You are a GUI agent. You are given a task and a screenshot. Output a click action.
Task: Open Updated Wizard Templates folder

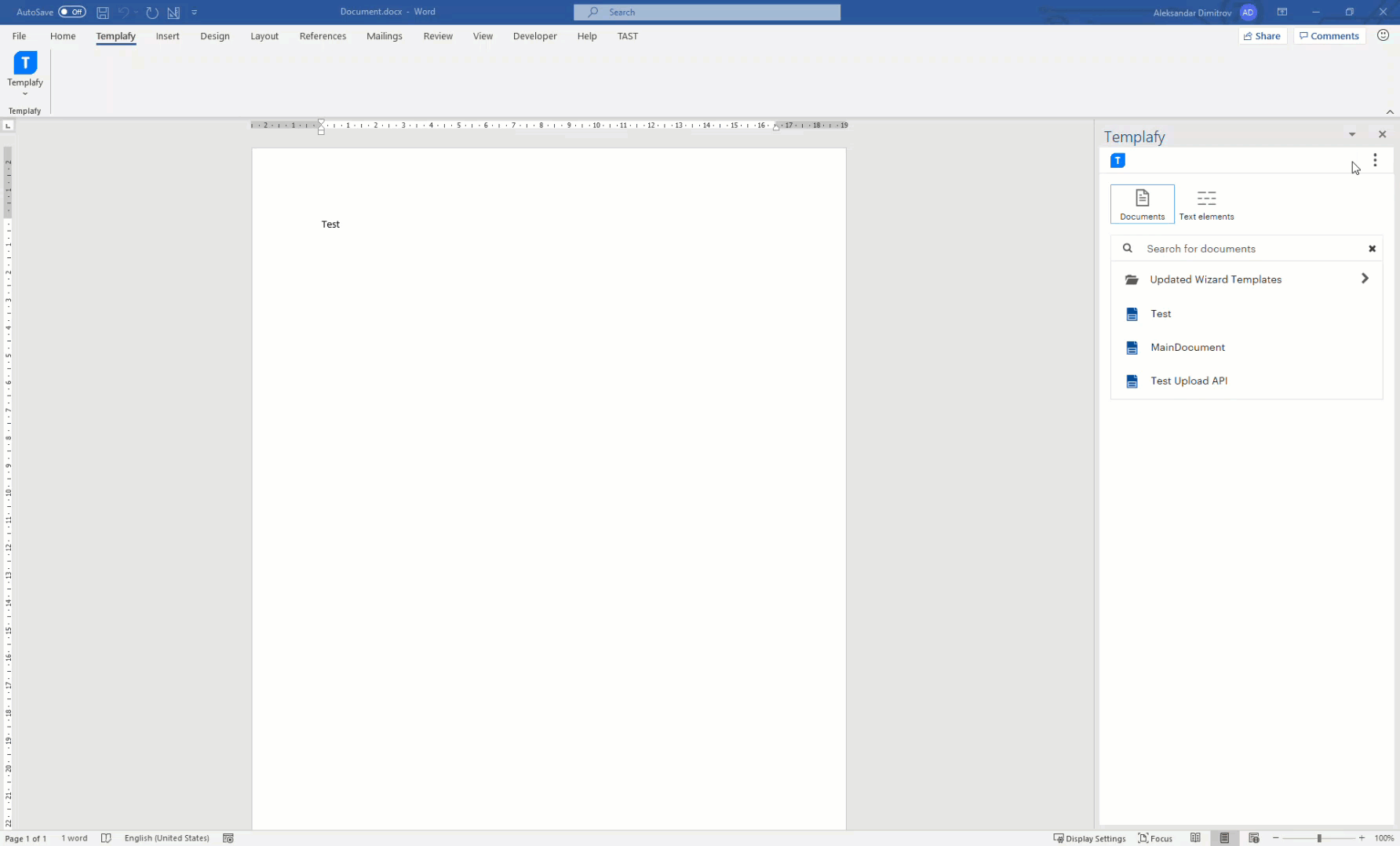[1246, 279]
